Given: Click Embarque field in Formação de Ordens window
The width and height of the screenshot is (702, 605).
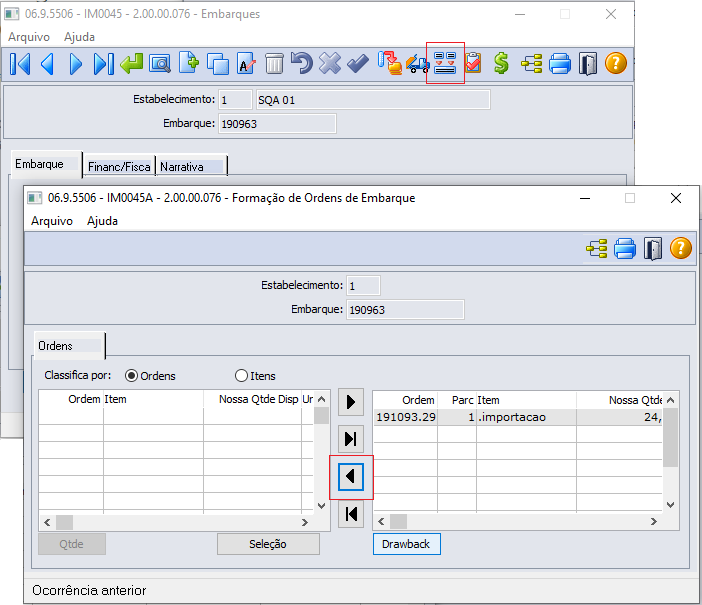Looking at the screenshot, I should click(405, 310).
